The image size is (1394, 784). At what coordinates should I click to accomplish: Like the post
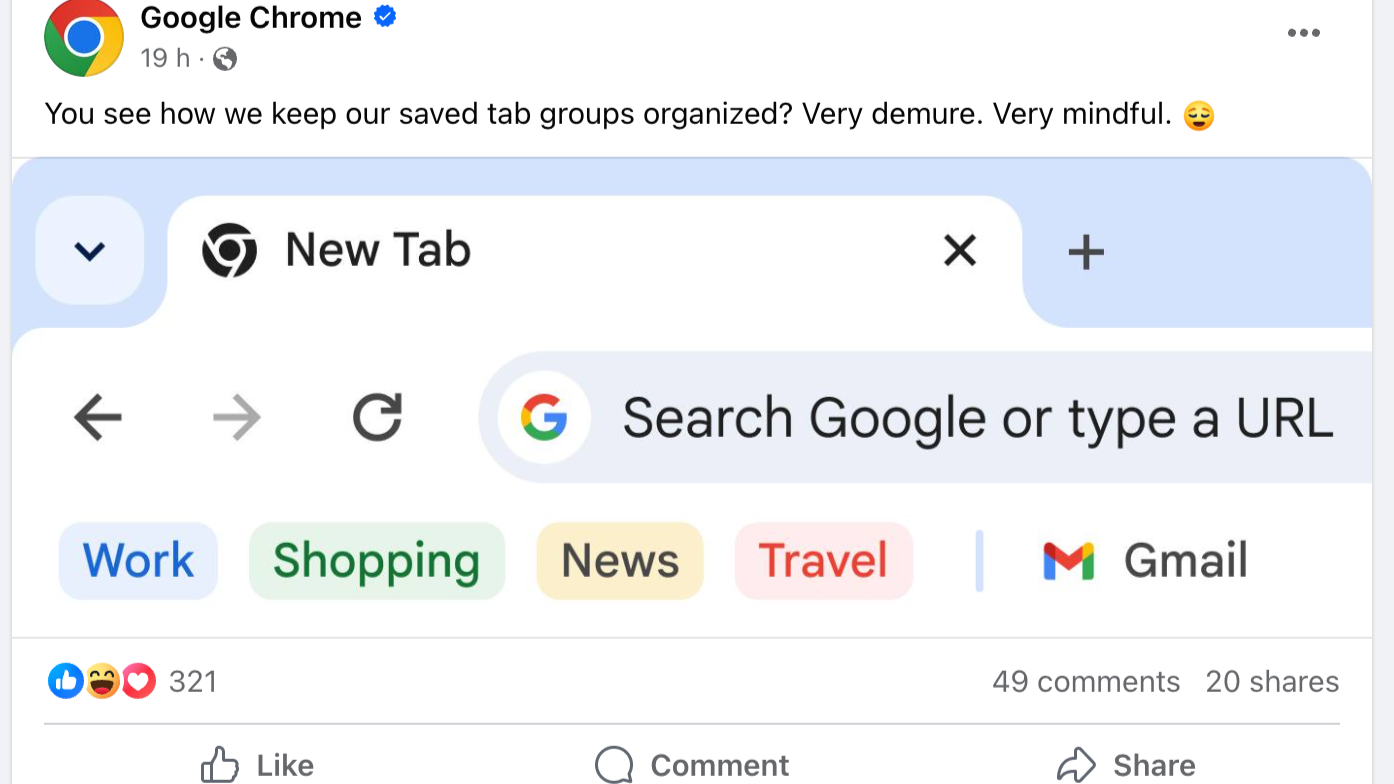point(258,765)
